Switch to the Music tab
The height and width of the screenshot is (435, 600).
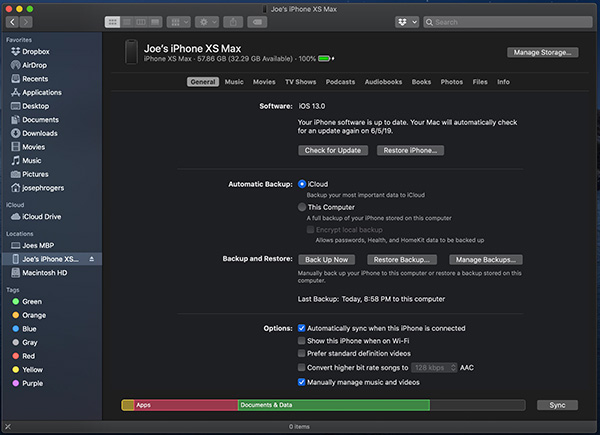pos(234,82)
